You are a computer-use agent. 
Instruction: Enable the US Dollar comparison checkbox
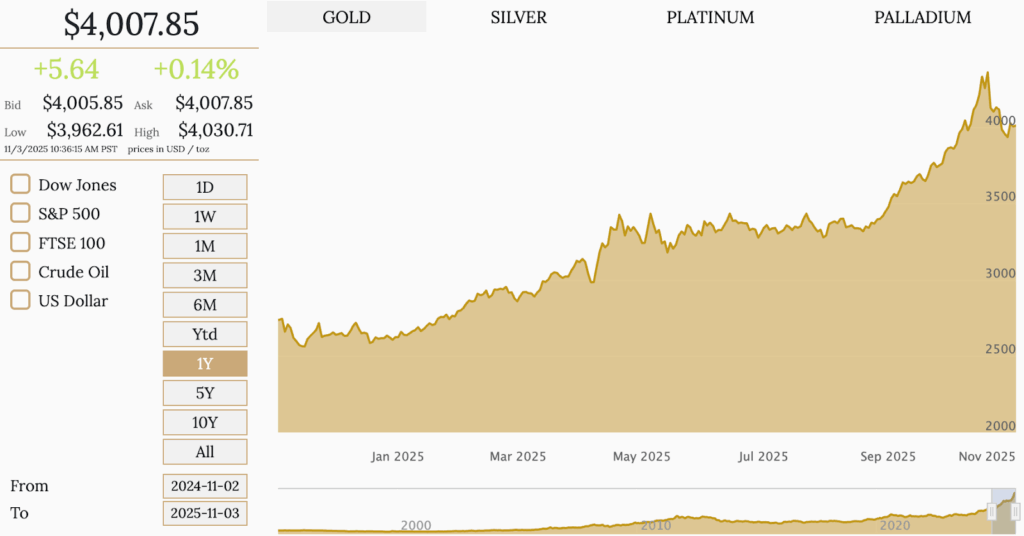click(20, 300)
